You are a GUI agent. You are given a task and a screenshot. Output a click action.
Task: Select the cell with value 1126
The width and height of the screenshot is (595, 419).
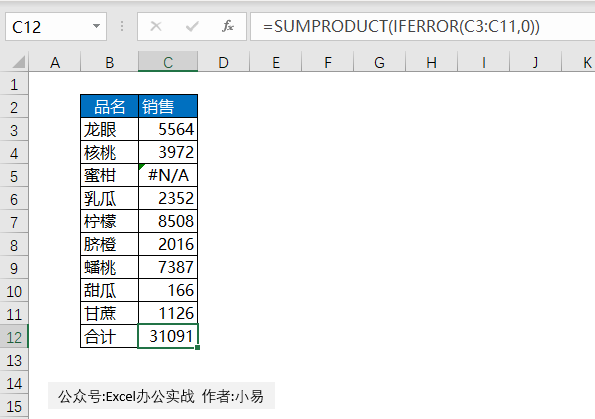tap(168, 313)
